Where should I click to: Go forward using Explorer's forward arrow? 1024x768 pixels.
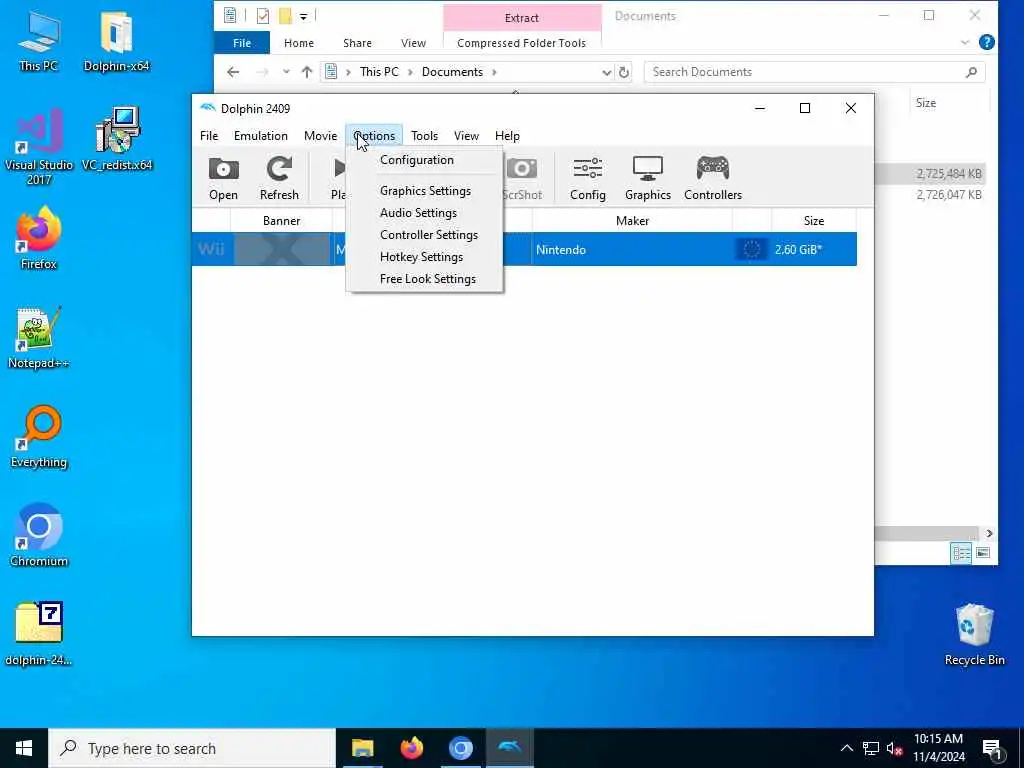point(262,72)
